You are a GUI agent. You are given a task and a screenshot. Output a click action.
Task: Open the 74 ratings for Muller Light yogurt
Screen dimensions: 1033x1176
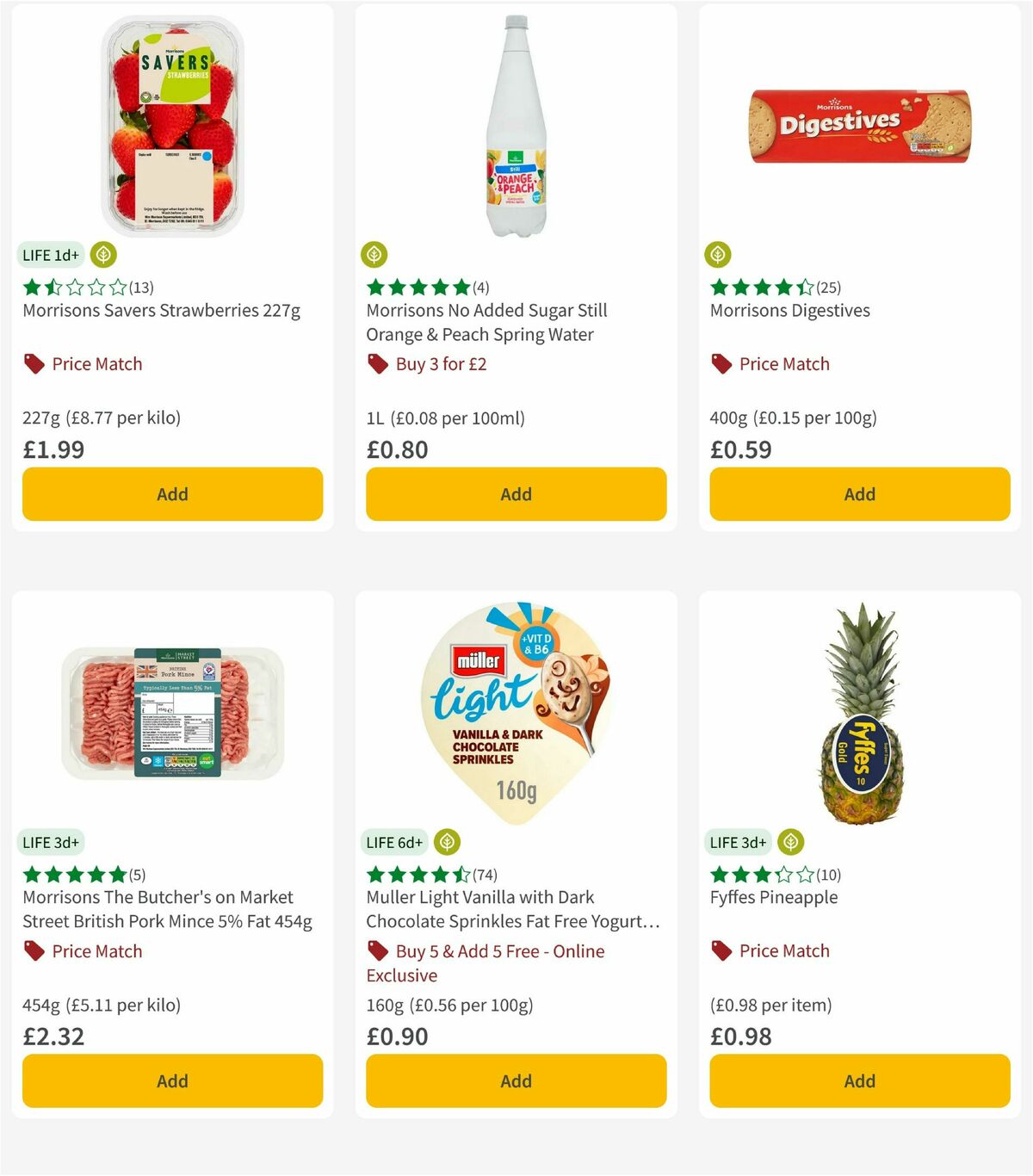click(x=485, y=875)
